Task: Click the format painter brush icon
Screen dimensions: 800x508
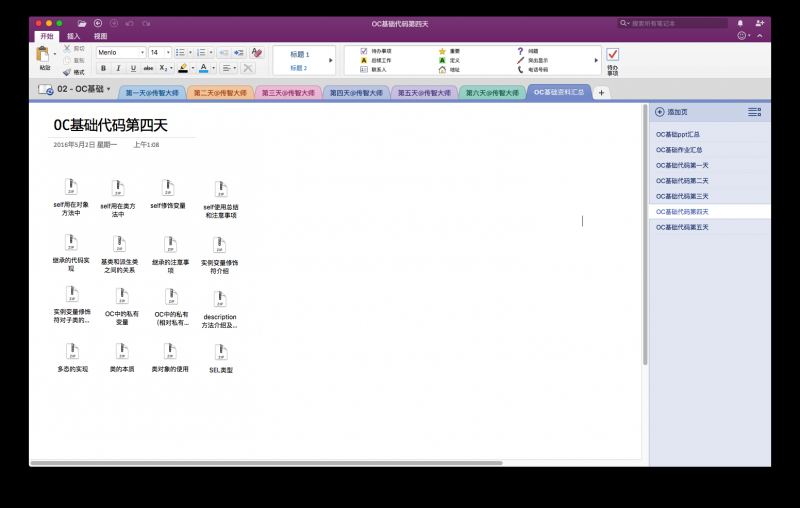Action: click(67, 72)
